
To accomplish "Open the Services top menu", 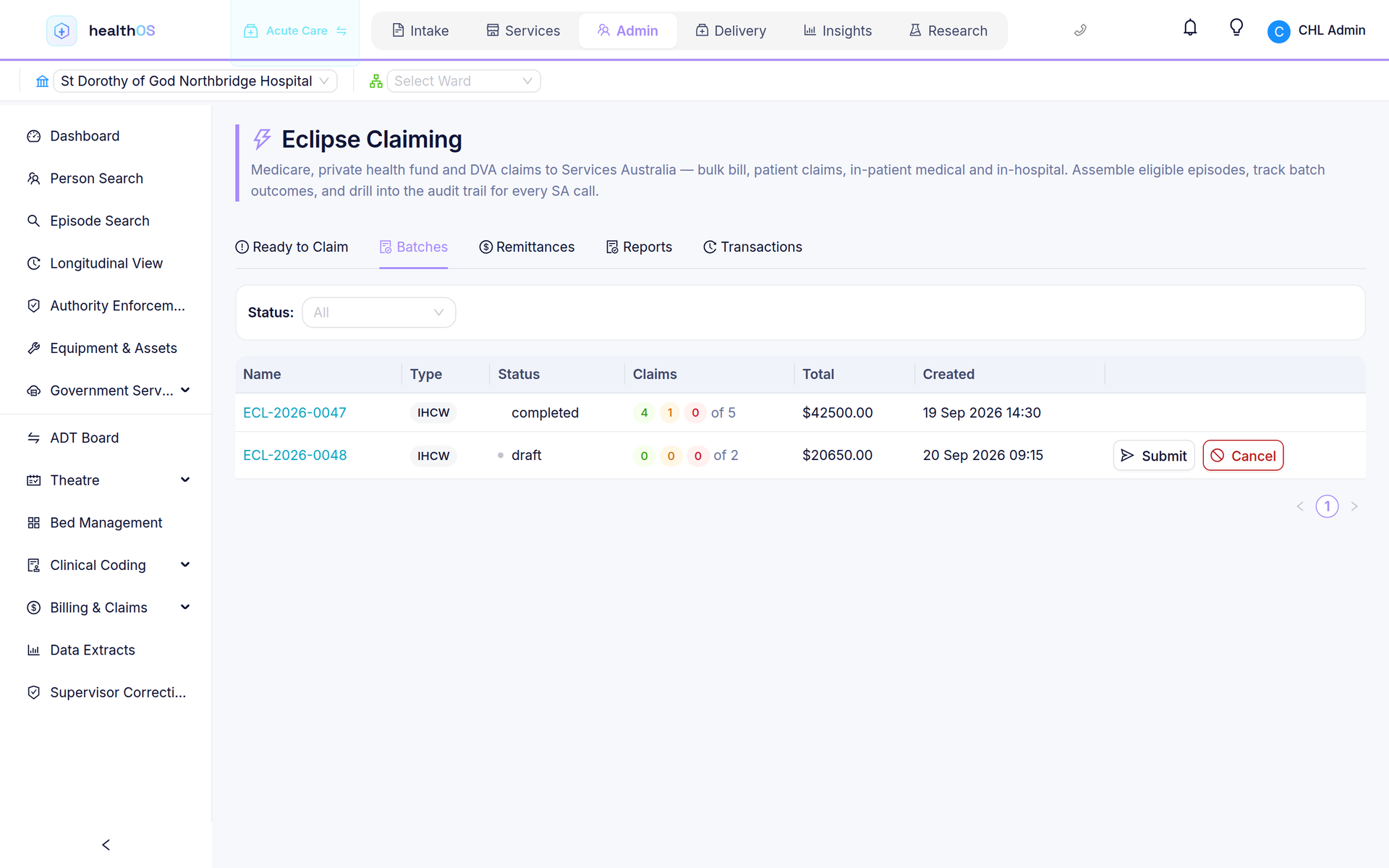I will click(x=523, y=30).
